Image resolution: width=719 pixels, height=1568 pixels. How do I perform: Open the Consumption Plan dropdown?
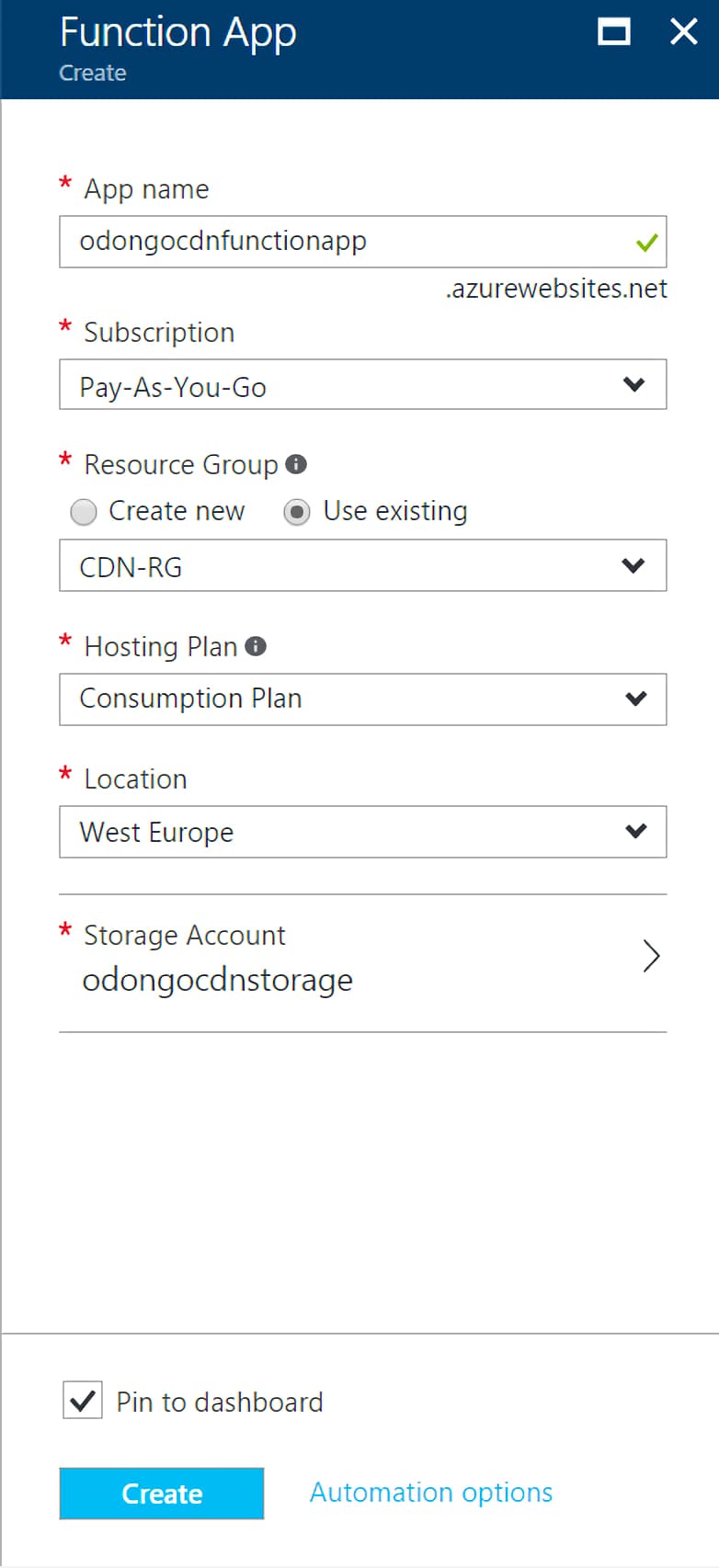[363, 699]
